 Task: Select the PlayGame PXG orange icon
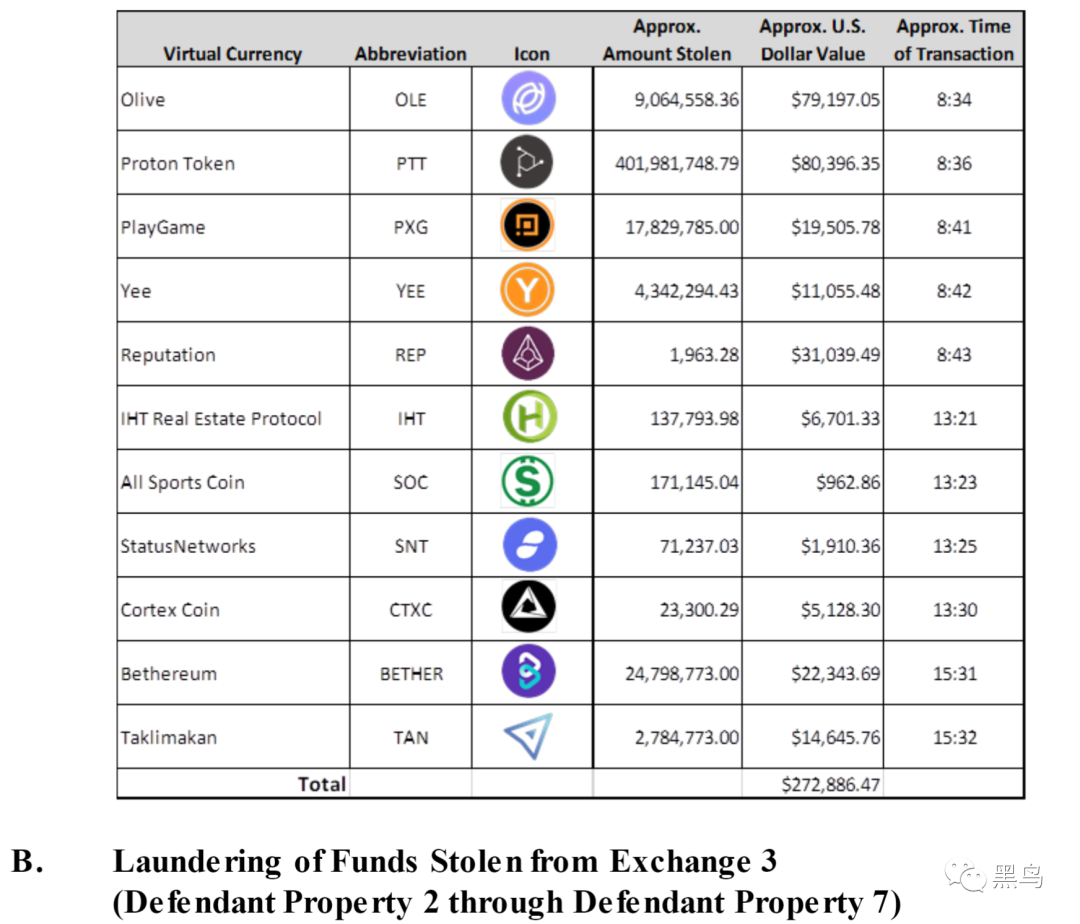tap(527, 226)
